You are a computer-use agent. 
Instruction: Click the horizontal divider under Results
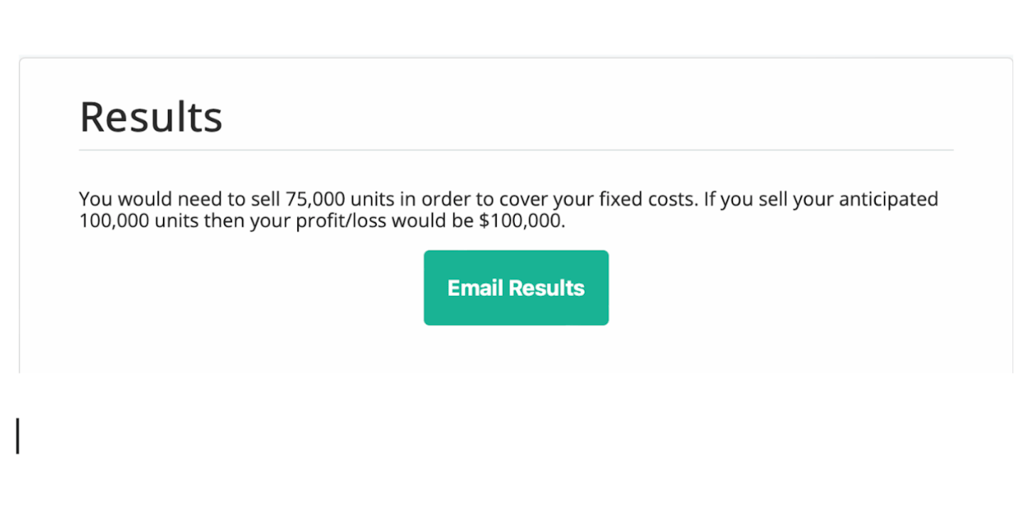click(x=516, y=150)
